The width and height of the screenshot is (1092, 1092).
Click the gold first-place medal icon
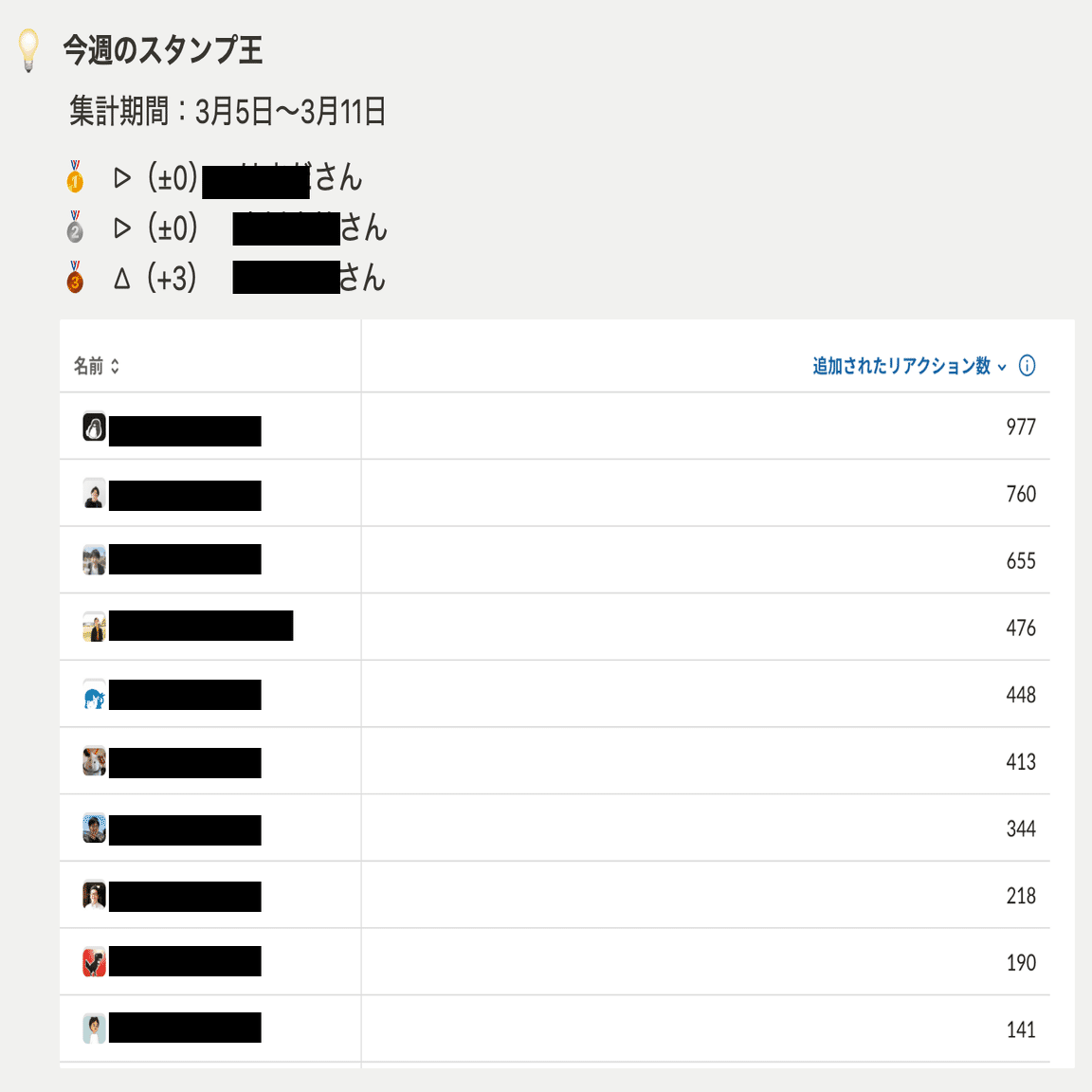coord(74,177)
